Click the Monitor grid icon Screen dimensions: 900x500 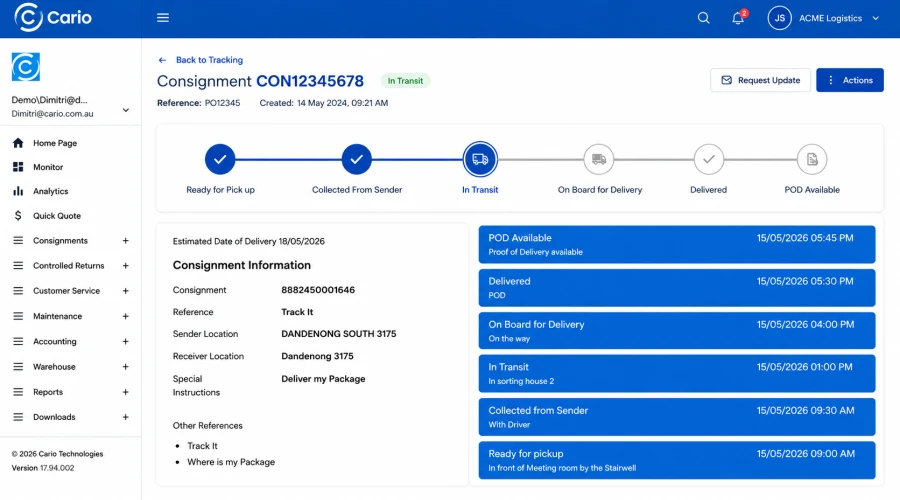pos(18,167)
